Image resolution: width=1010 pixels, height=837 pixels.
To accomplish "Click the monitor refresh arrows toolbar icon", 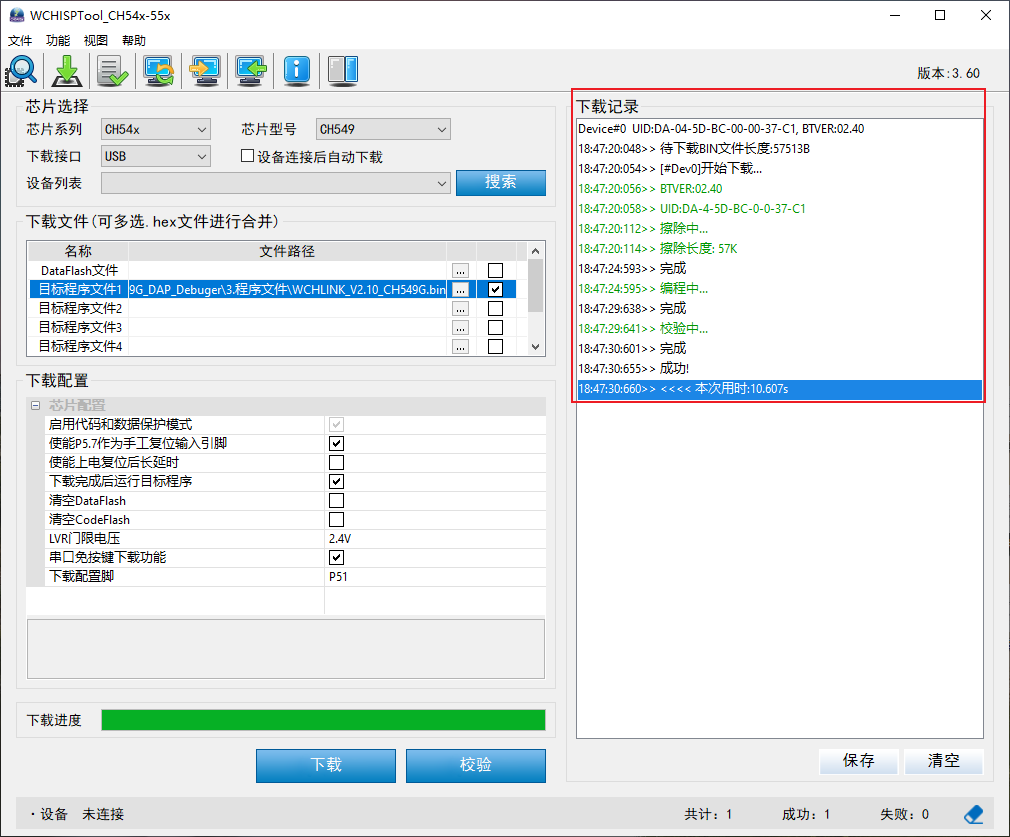I will pyautogui.click(x=158, y=70).
